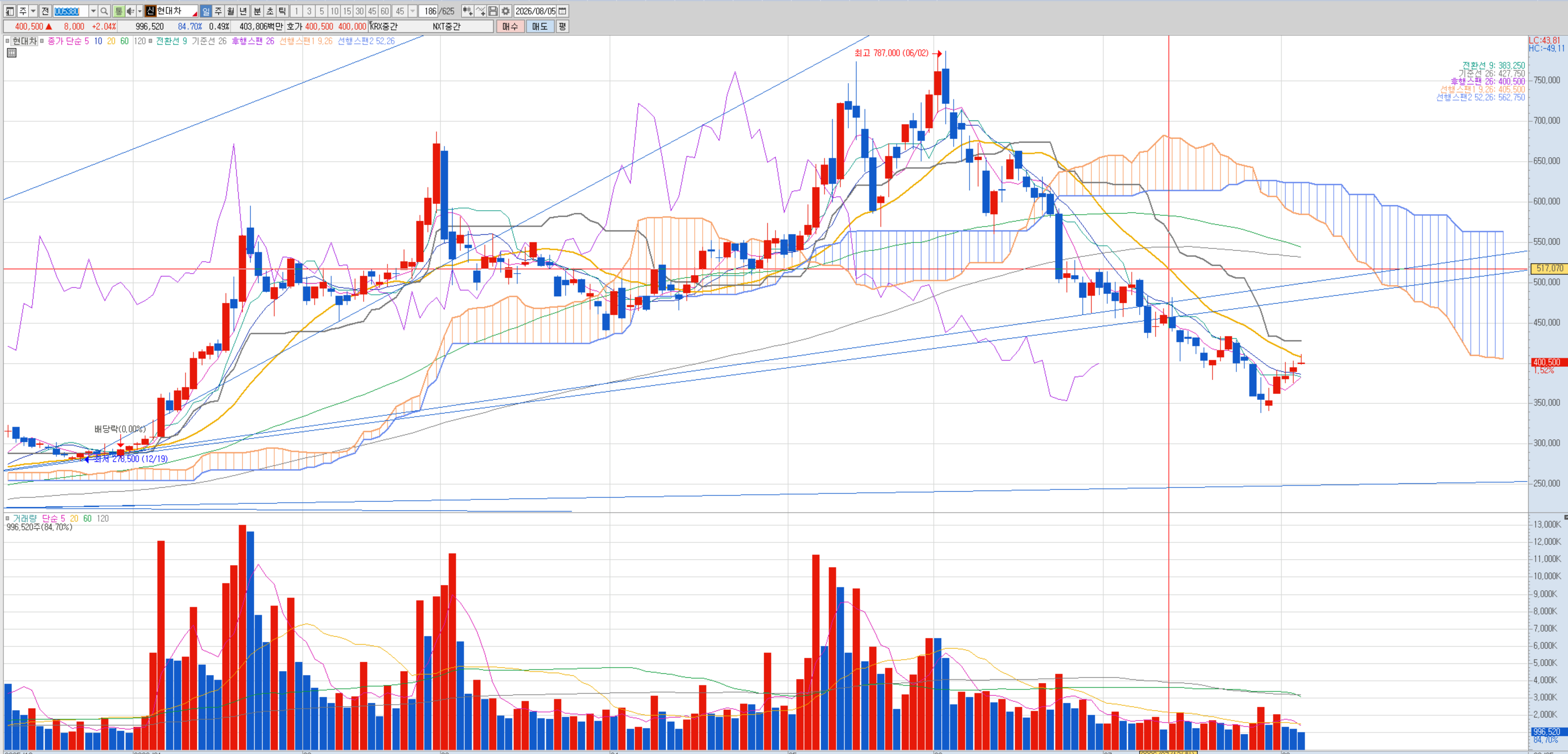Click the magnifier stock search icon
Screen dimensions: 1568x754
click(104, 11)
